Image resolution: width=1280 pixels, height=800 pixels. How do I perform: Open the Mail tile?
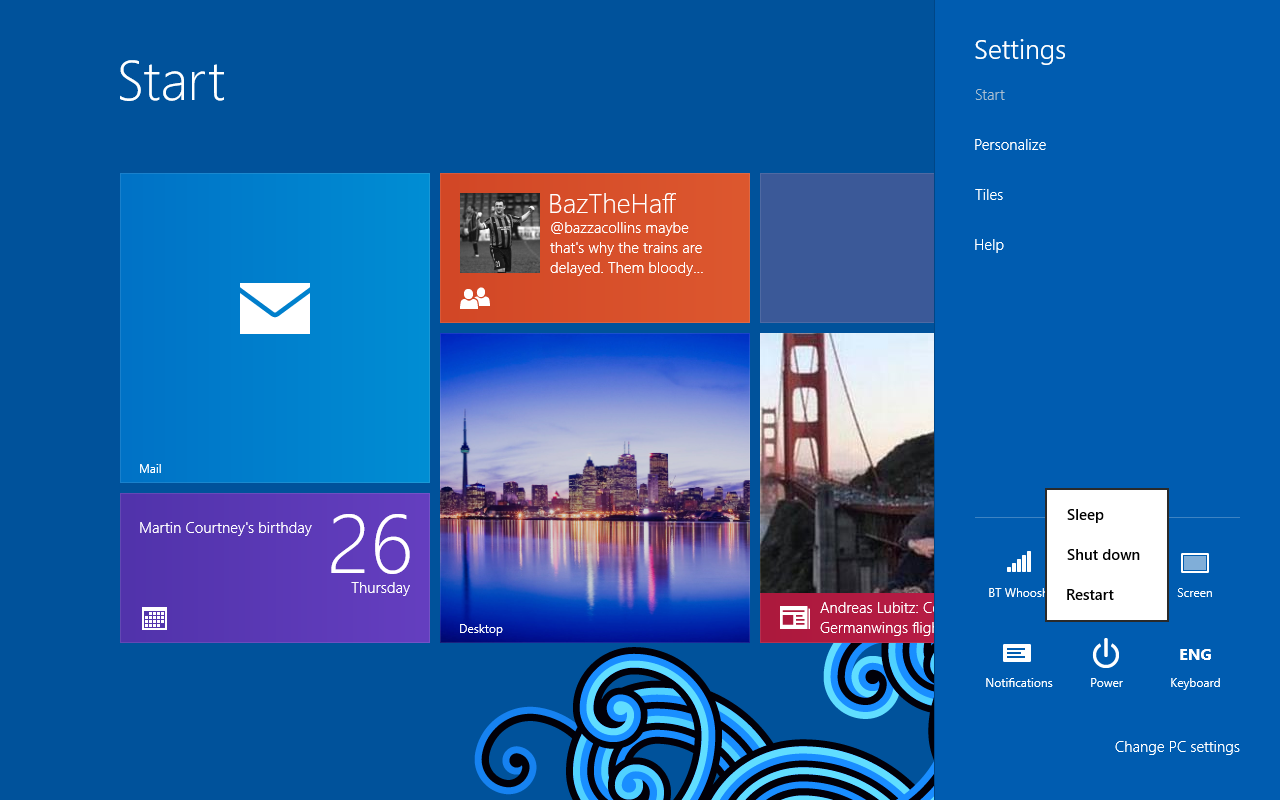click(x=275, y=328)
